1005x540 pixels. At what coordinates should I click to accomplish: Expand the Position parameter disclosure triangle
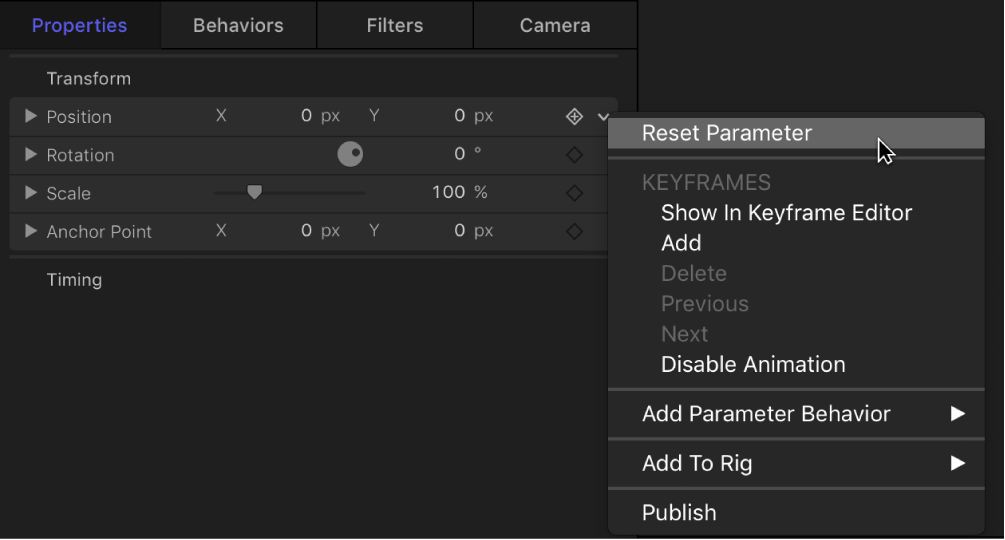click(30, 117)
